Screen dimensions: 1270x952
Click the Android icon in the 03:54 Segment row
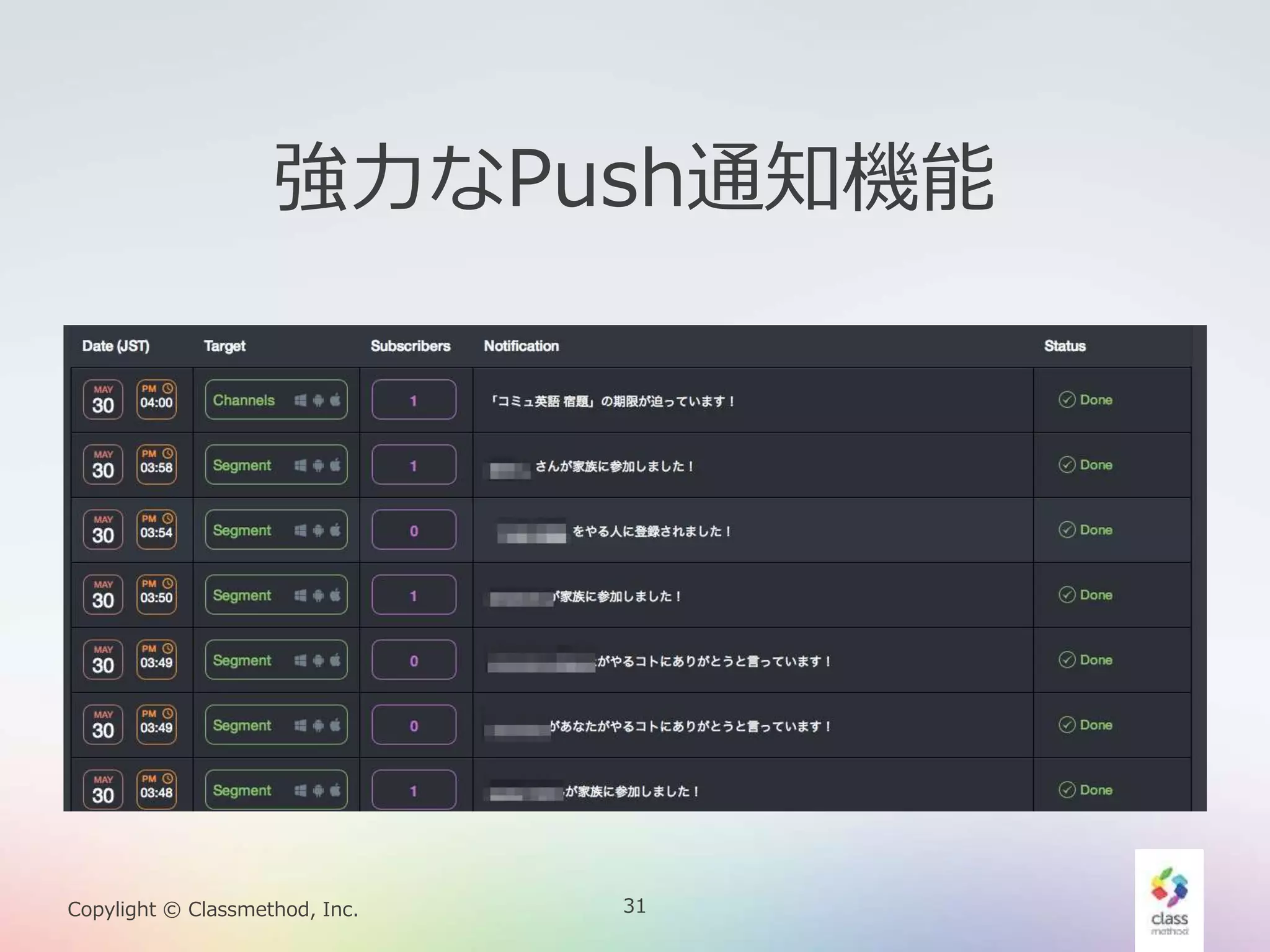[318, 531]
